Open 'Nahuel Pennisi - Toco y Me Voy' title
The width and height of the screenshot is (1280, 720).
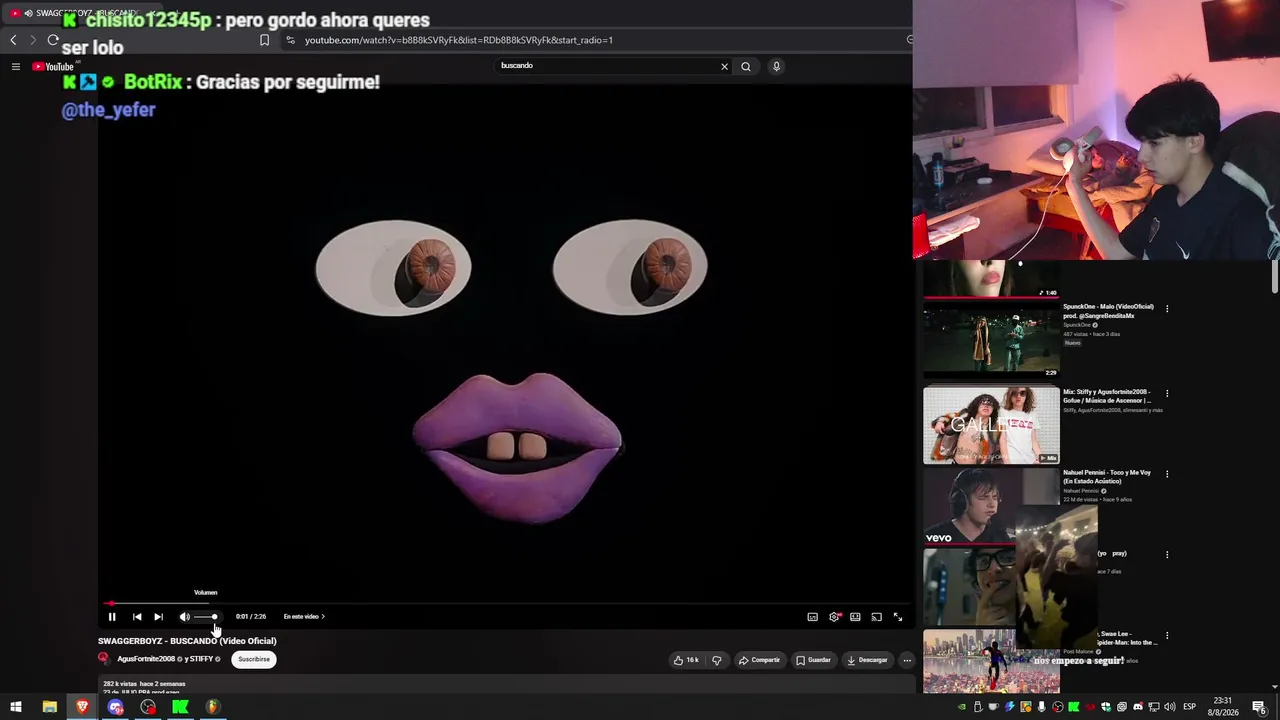pyautogui.click(x=1107, y=477)
